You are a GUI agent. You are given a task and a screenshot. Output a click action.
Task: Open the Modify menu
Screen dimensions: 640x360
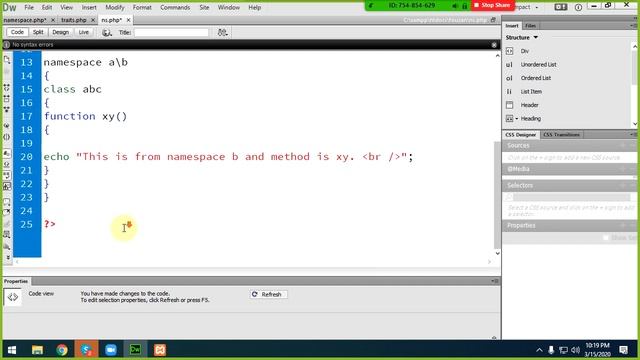coord(115,7)
